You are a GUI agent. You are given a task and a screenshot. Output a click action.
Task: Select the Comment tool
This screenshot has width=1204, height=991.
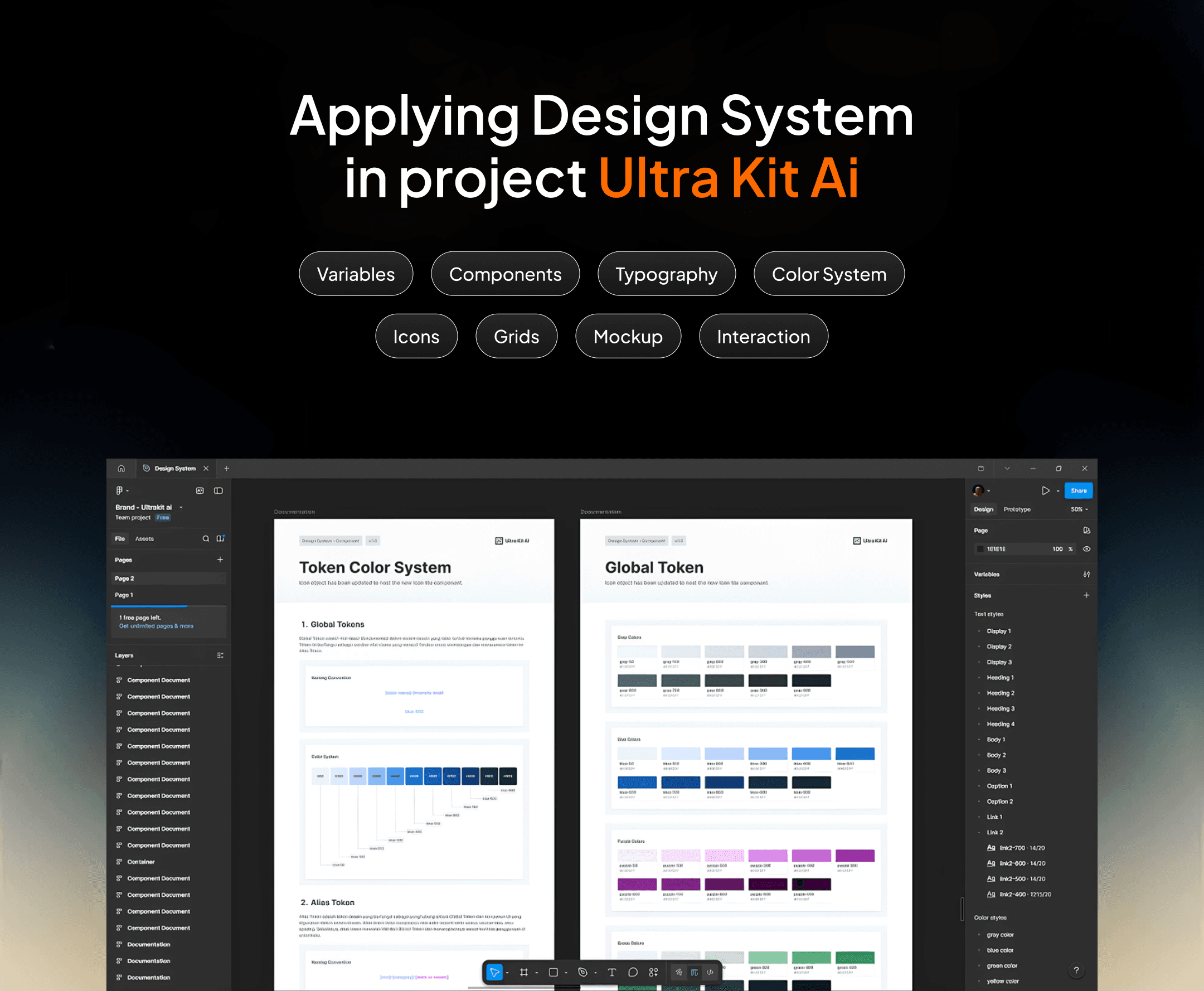633,971
